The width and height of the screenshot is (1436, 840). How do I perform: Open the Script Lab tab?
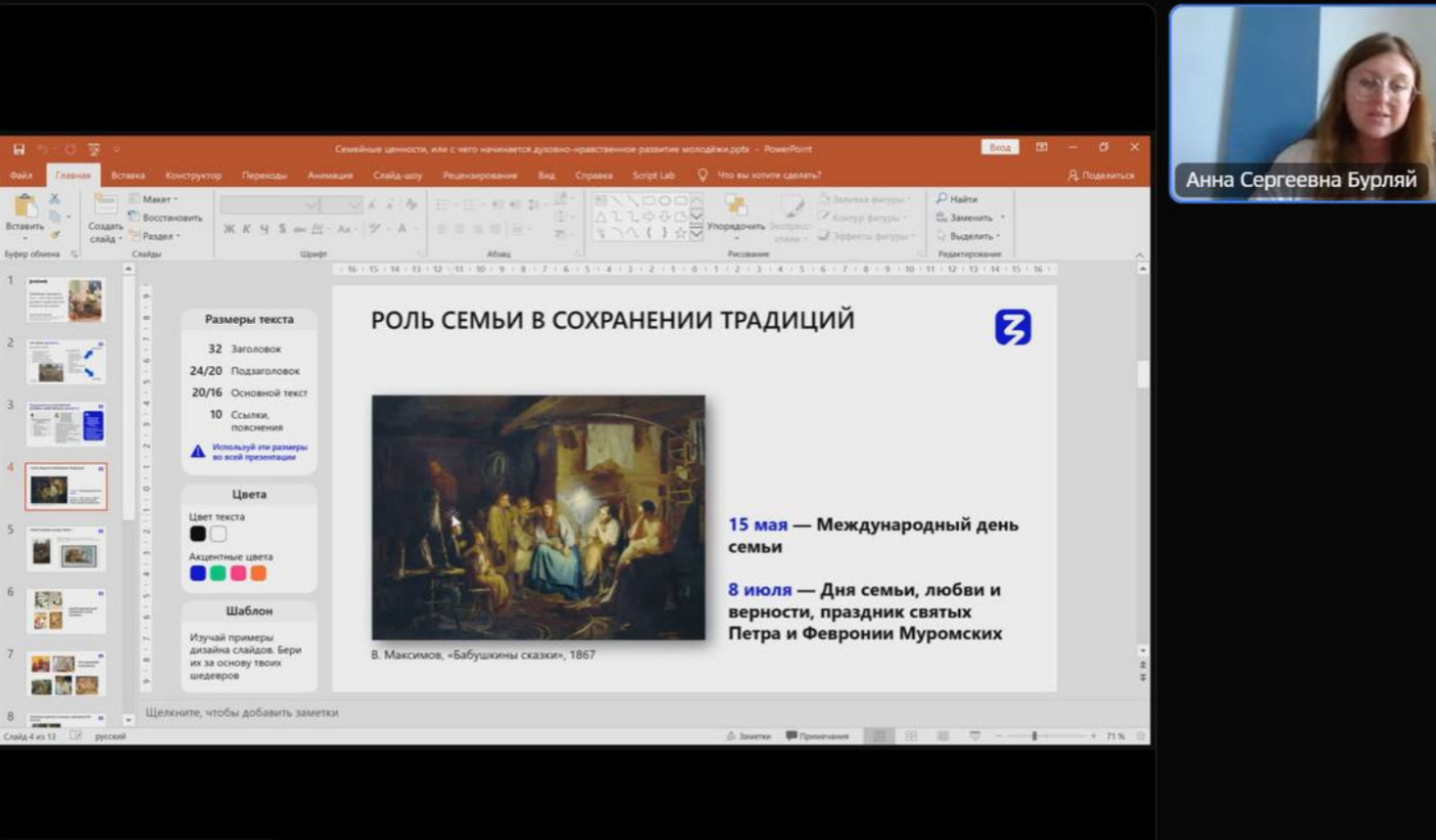click(x=653, y=176)
